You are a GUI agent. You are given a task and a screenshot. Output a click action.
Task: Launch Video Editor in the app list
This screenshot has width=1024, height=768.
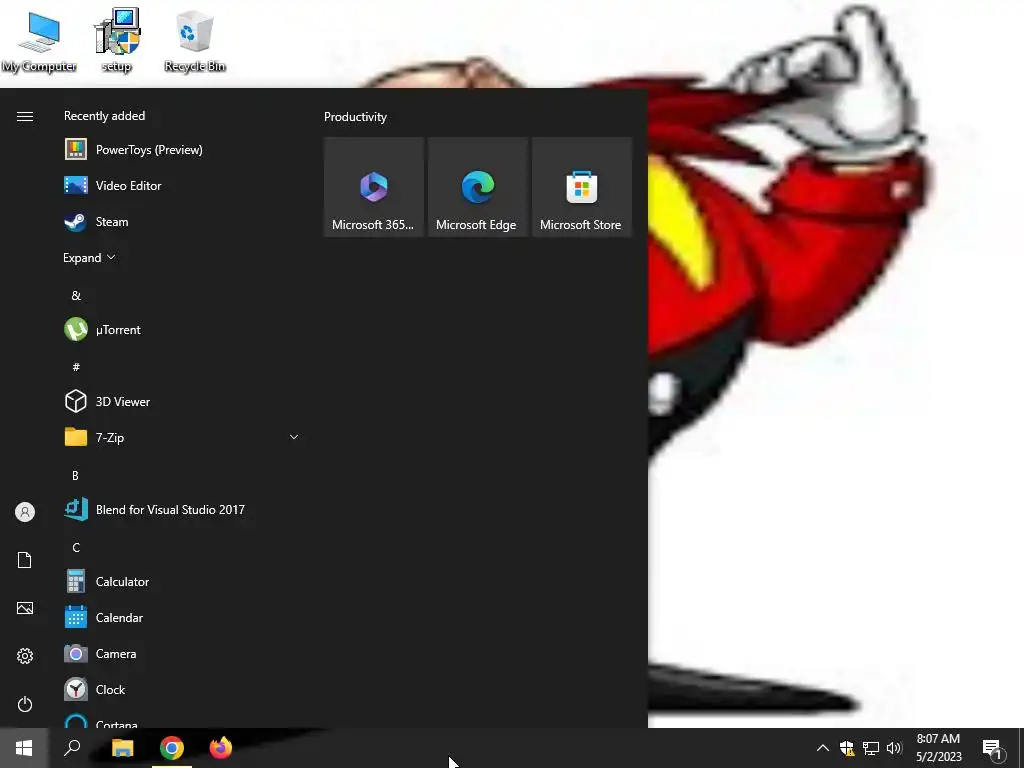(x=183, y=185)
